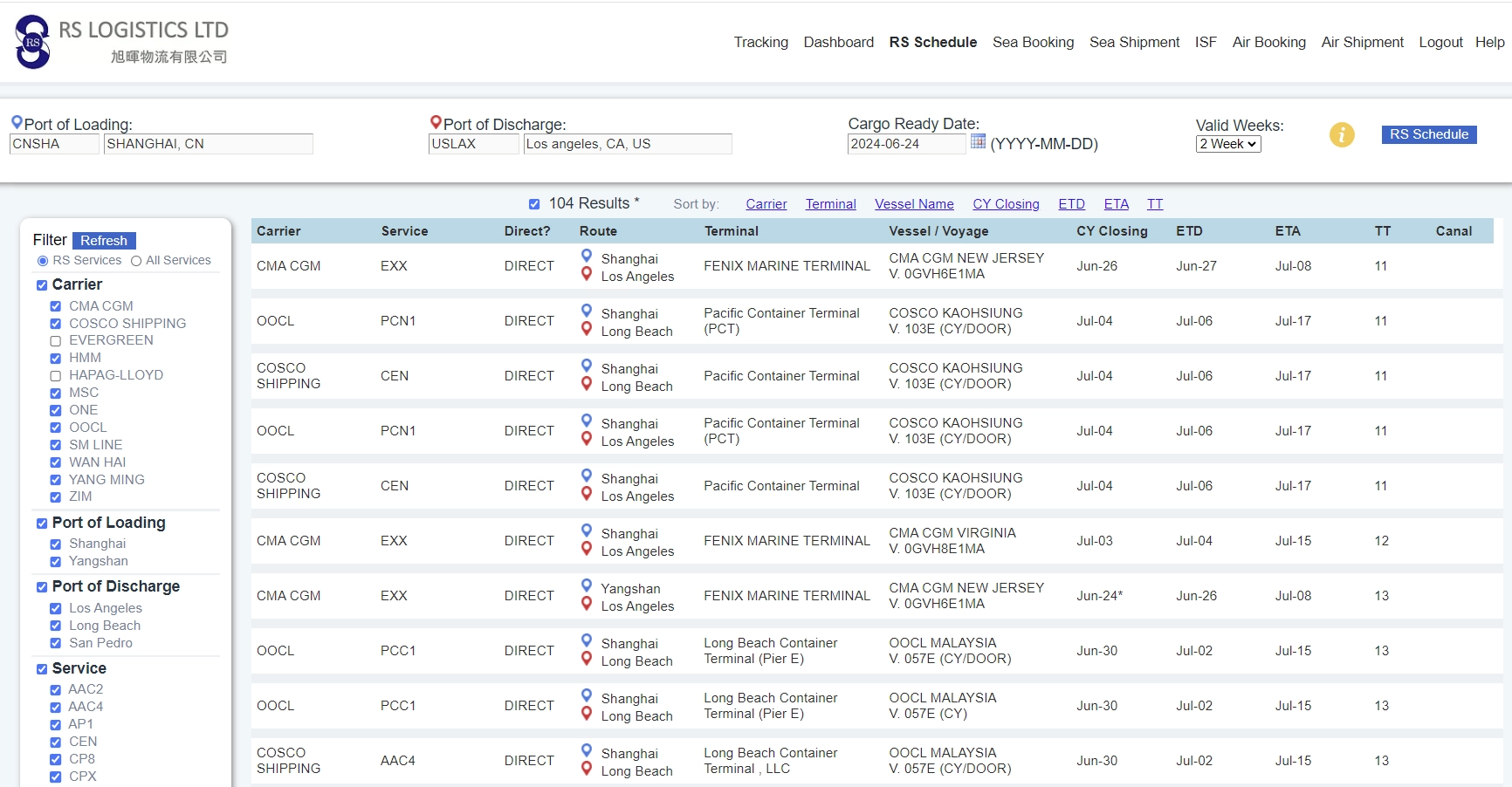Click the AAC4 service cell
1512x787 pixels.
398,761
